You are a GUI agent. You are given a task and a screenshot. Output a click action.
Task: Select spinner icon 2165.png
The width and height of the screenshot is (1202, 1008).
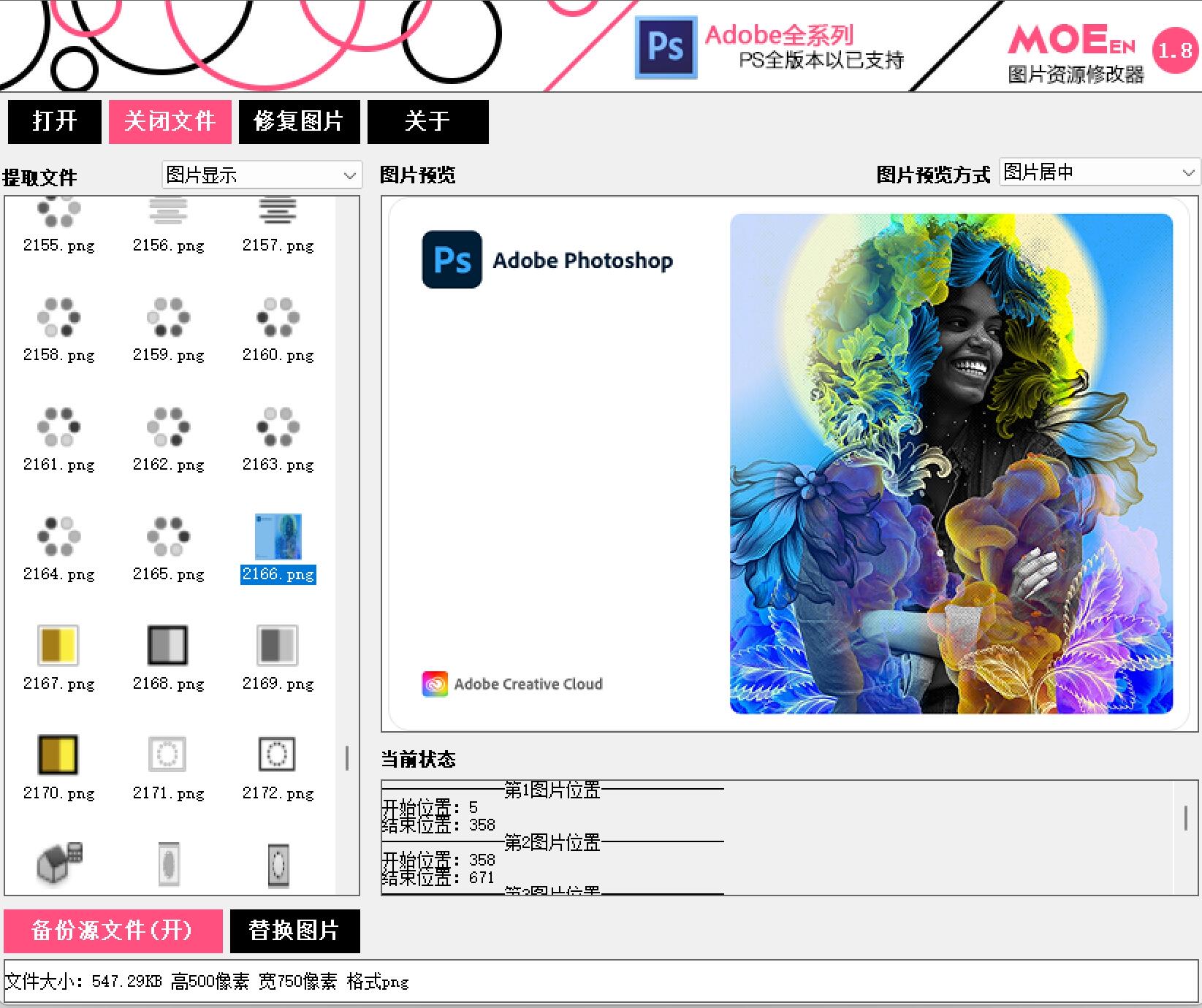(x=169, y=549)
